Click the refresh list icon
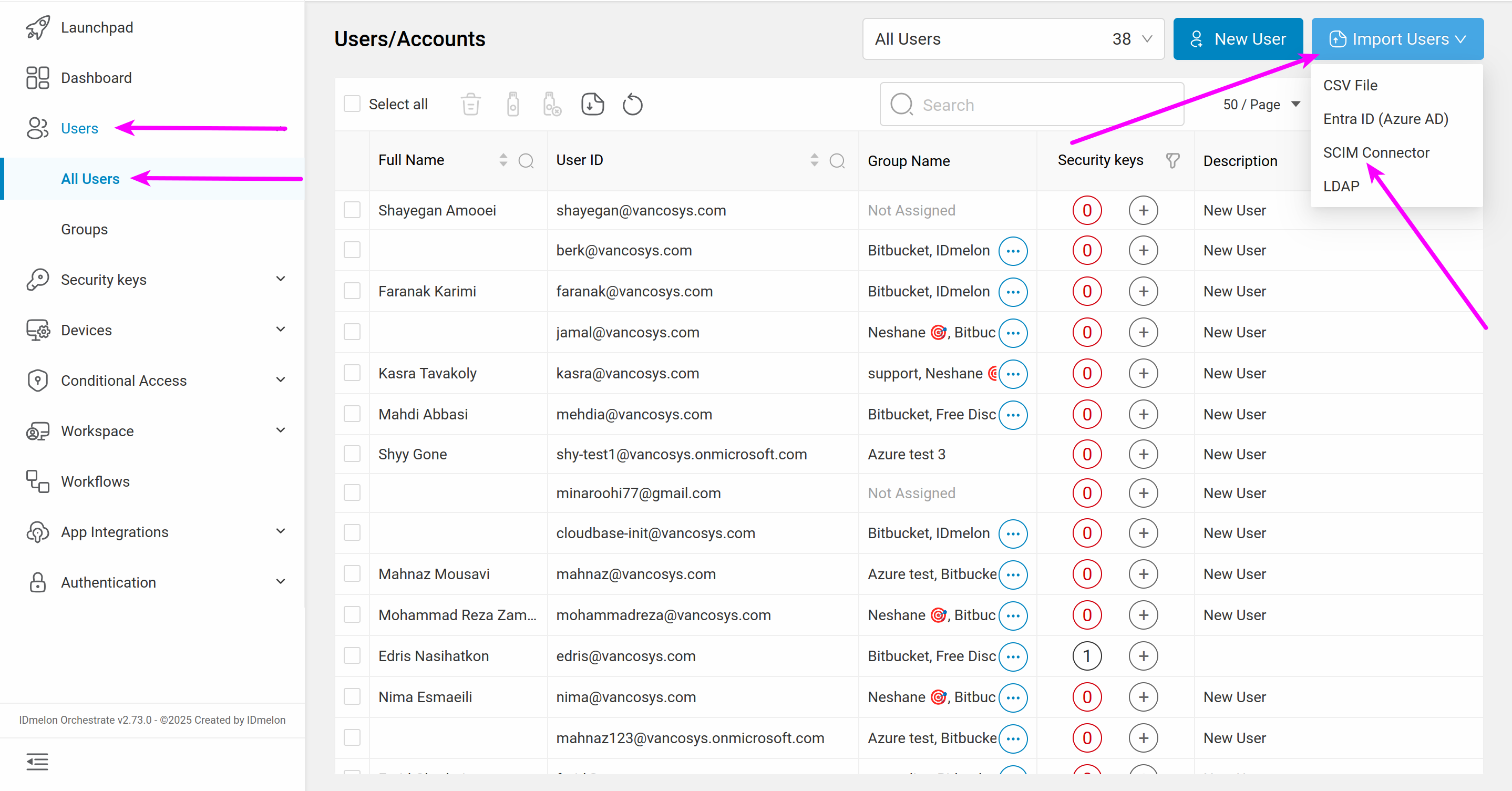 point(633,105)
